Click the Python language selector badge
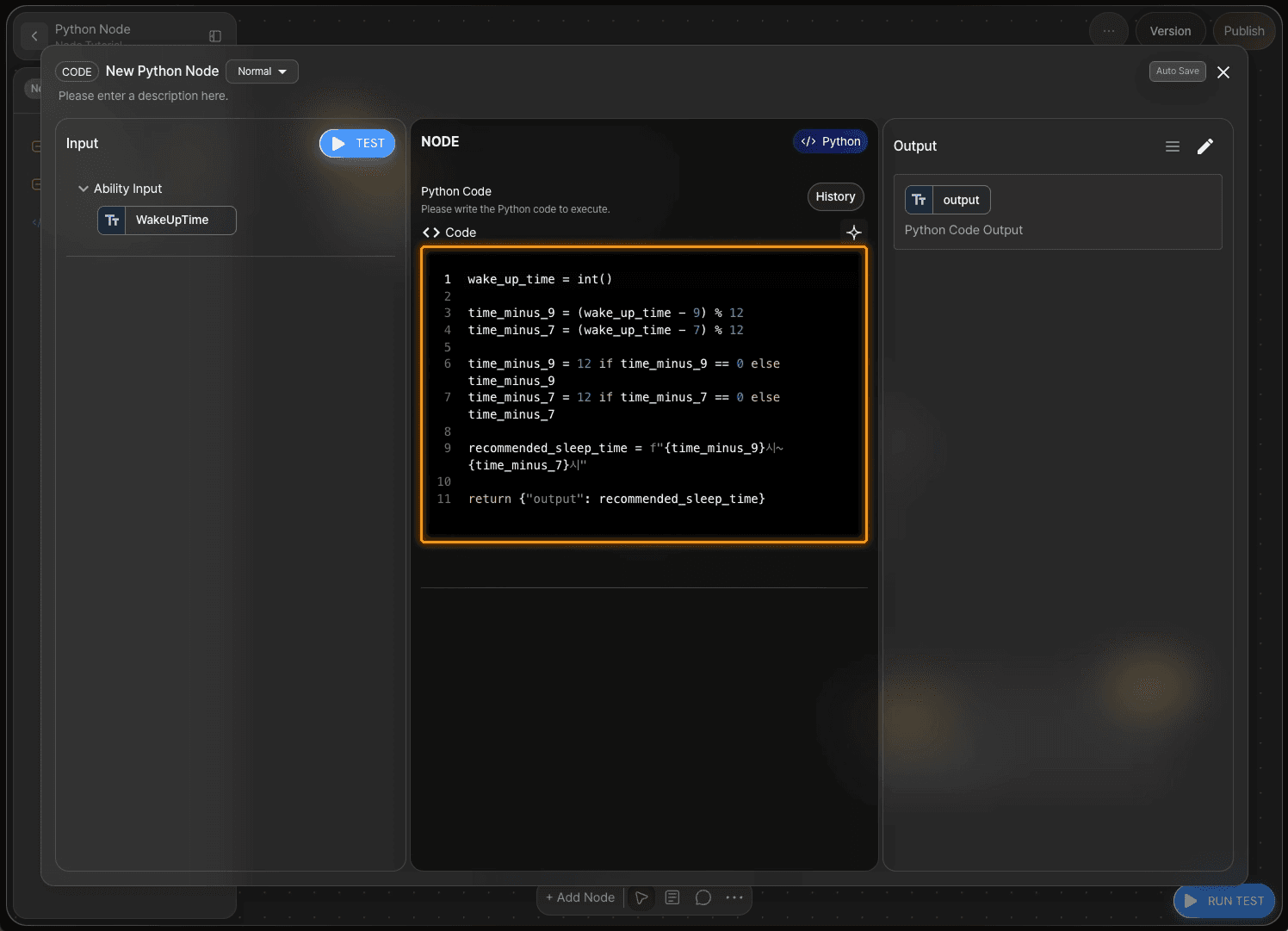This screenshot has width=1288, height=931. pyautogui.click(x=831, y=141)
